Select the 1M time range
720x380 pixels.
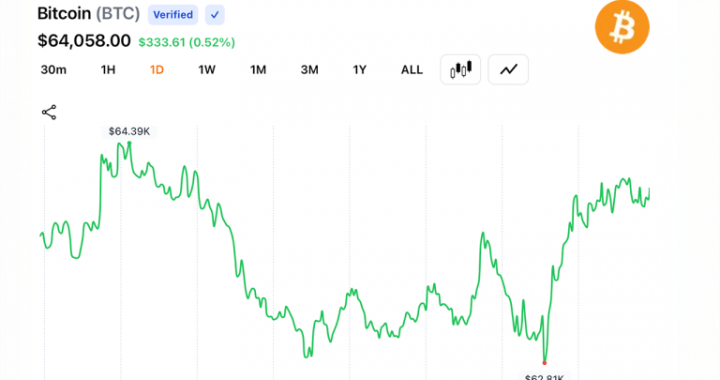258,70
